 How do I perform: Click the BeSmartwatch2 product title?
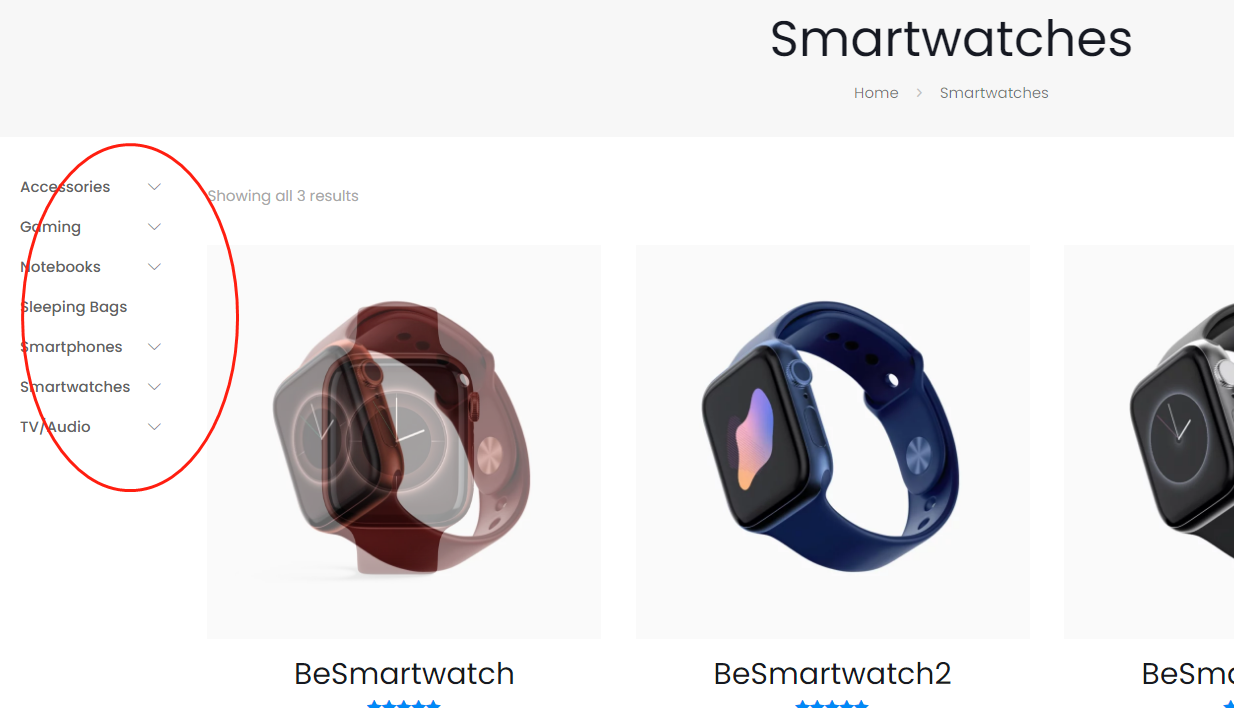click(833, 674)
